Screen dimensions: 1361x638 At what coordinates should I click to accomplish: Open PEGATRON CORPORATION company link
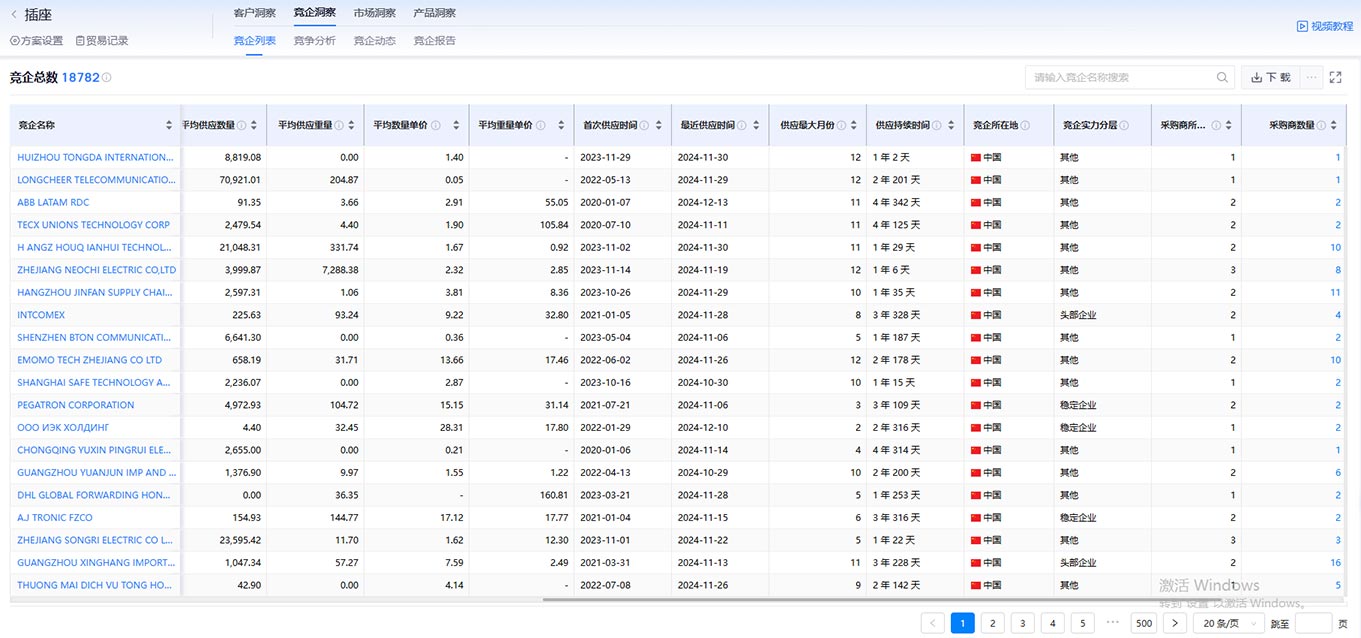76,405
